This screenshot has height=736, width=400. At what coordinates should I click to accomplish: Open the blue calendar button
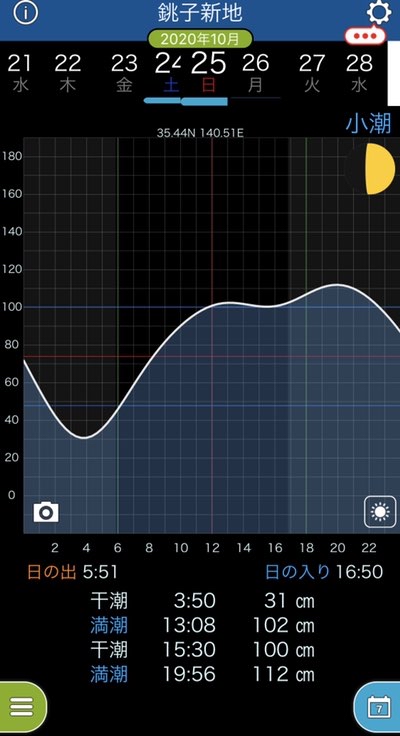click(x=378, y=707)
